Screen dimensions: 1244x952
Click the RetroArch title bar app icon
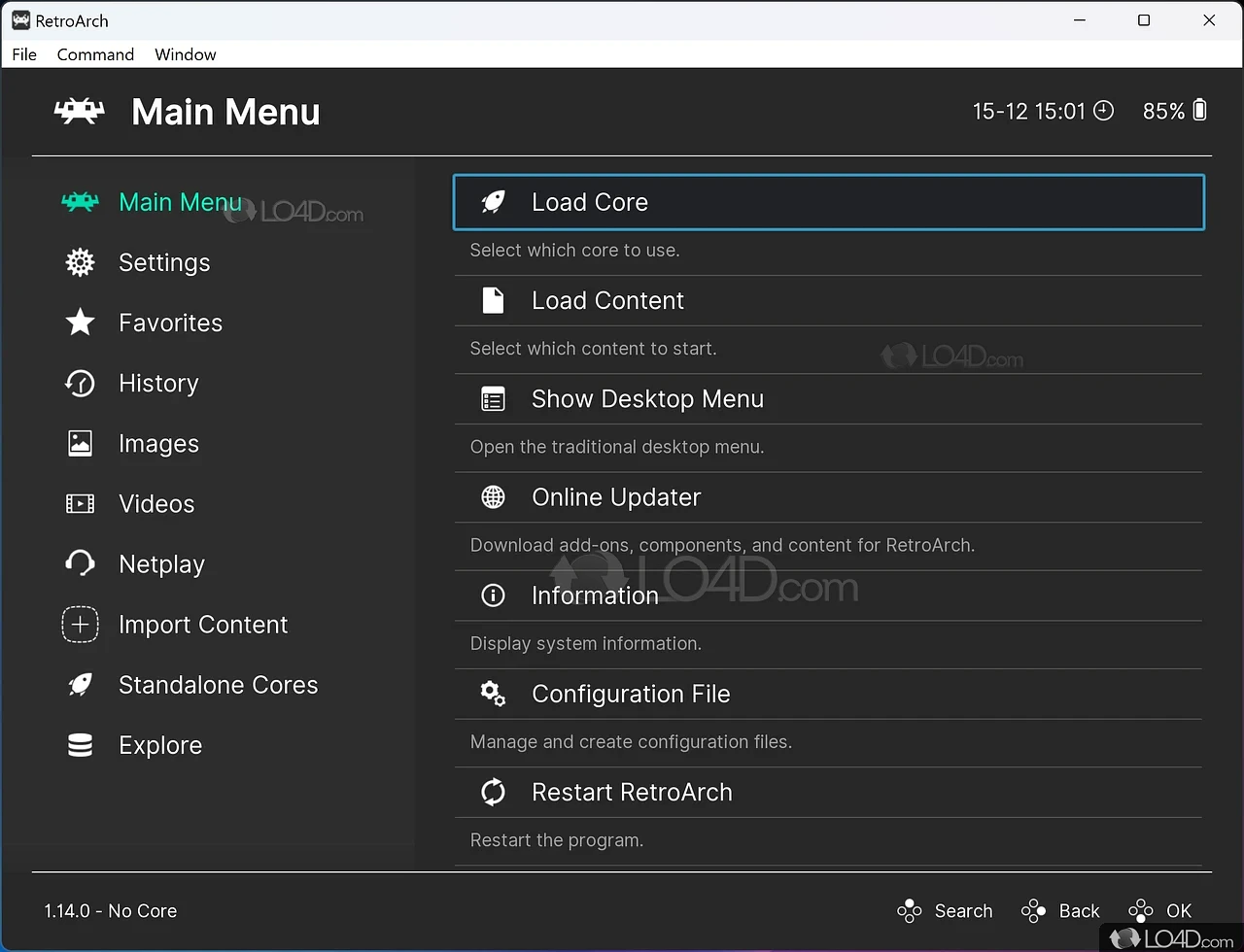(20, 20)
